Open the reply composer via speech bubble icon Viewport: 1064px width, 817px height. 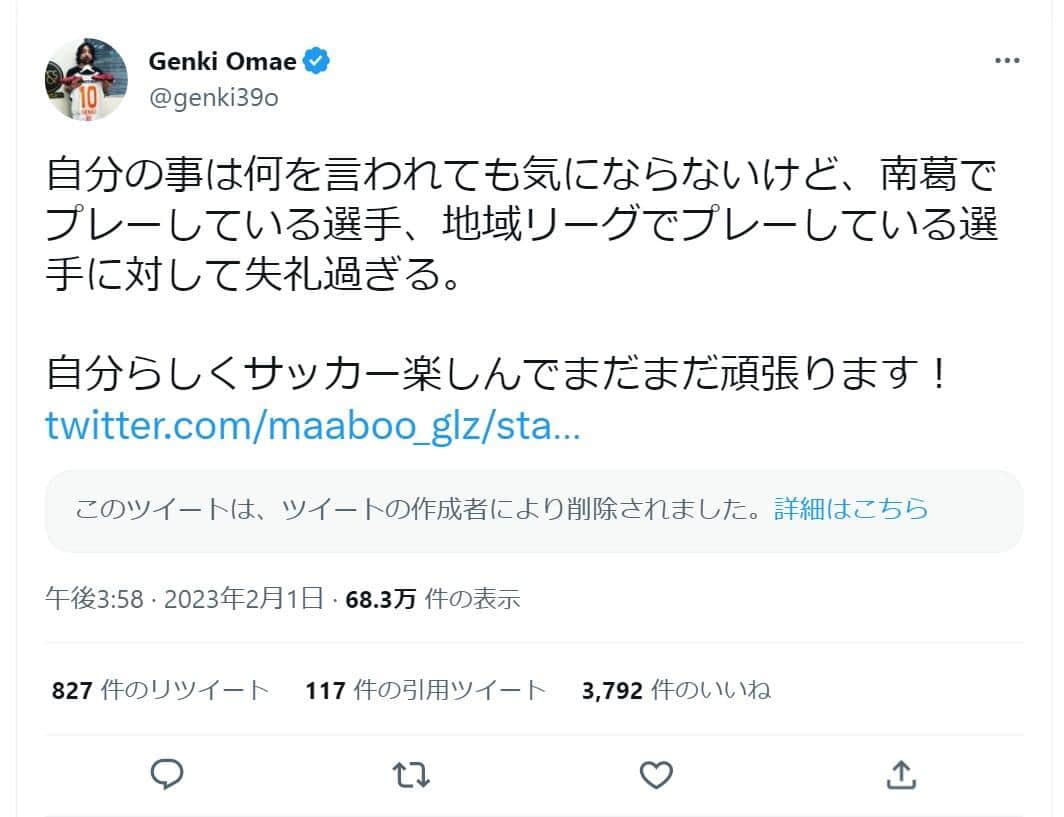click(168, 774)
